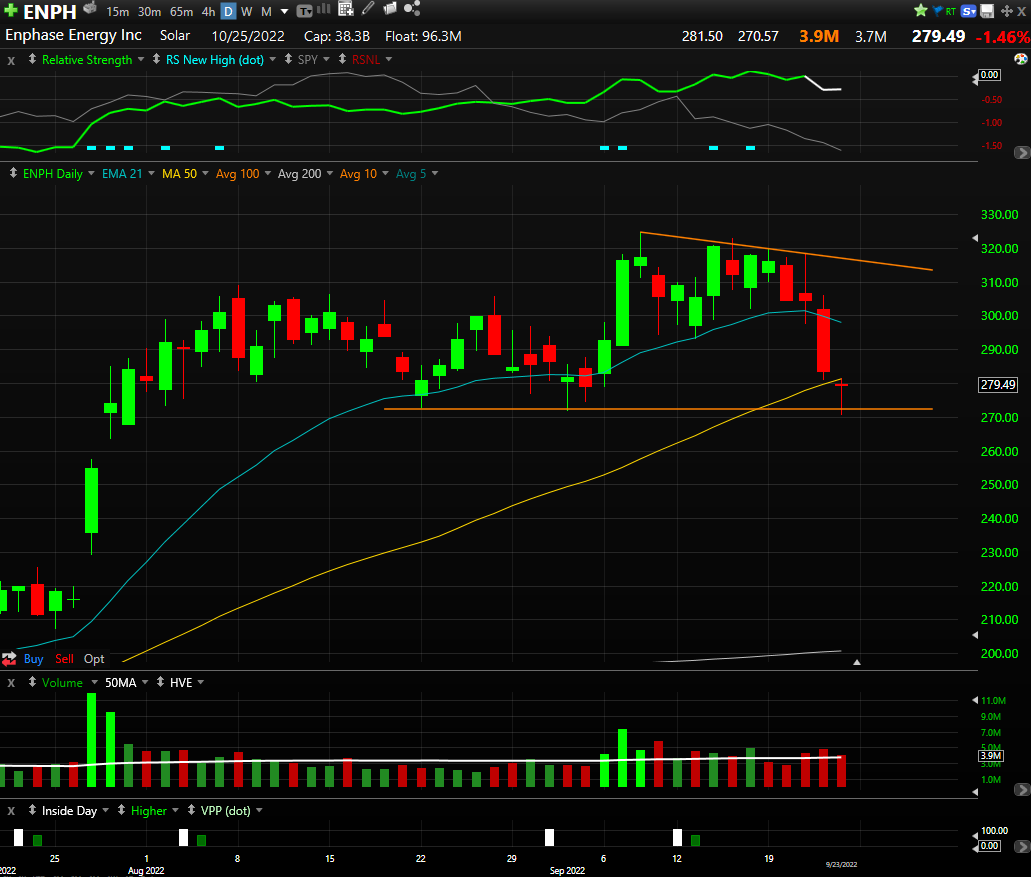Image resolution: width=1031 pixels, height=877 pixels.
Task: Open the trade ticket icon beside ENPH
Action: 90,8
